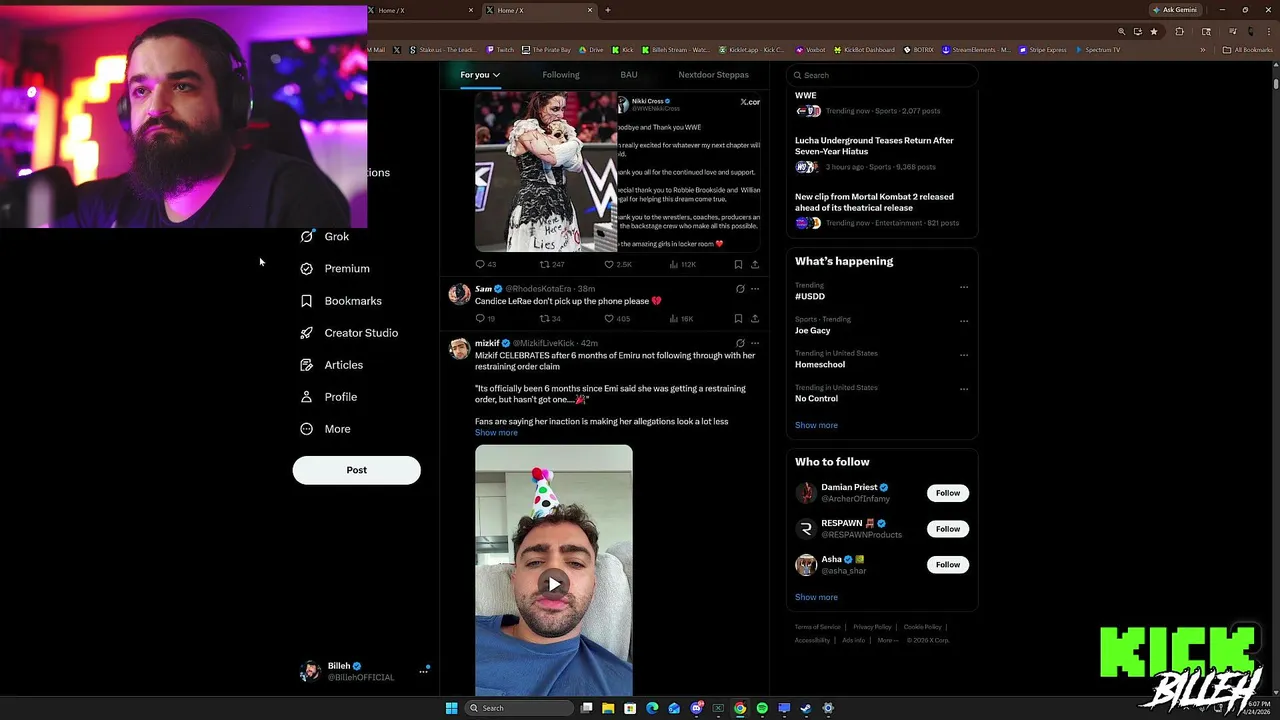Switch to the Nextdoor Steppas tab
The height and width of the screenshot is (720, 1280).
tap(713, 75)
